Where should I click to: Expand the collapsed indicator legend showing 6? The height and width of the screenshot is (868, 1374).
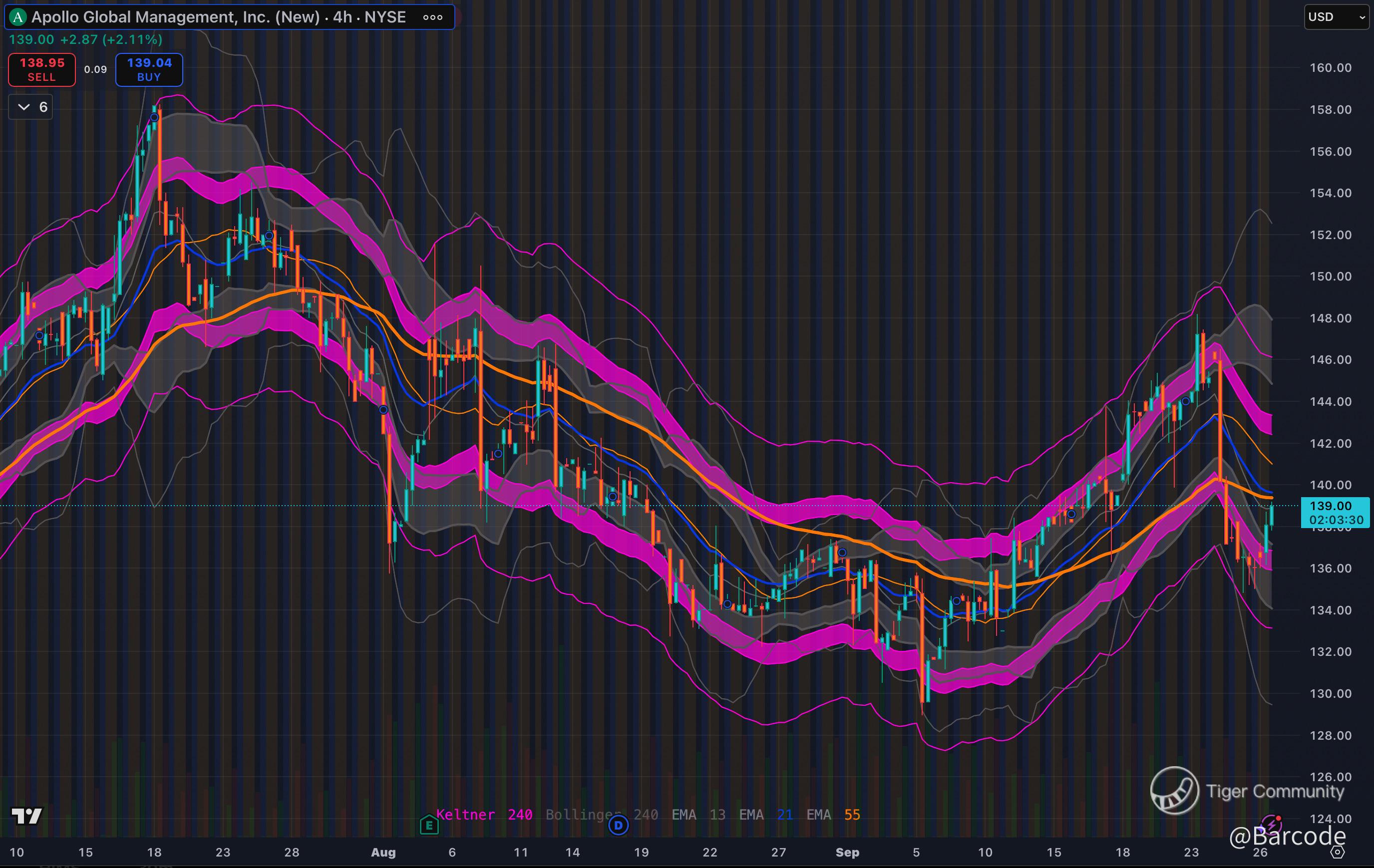[31, 107]
